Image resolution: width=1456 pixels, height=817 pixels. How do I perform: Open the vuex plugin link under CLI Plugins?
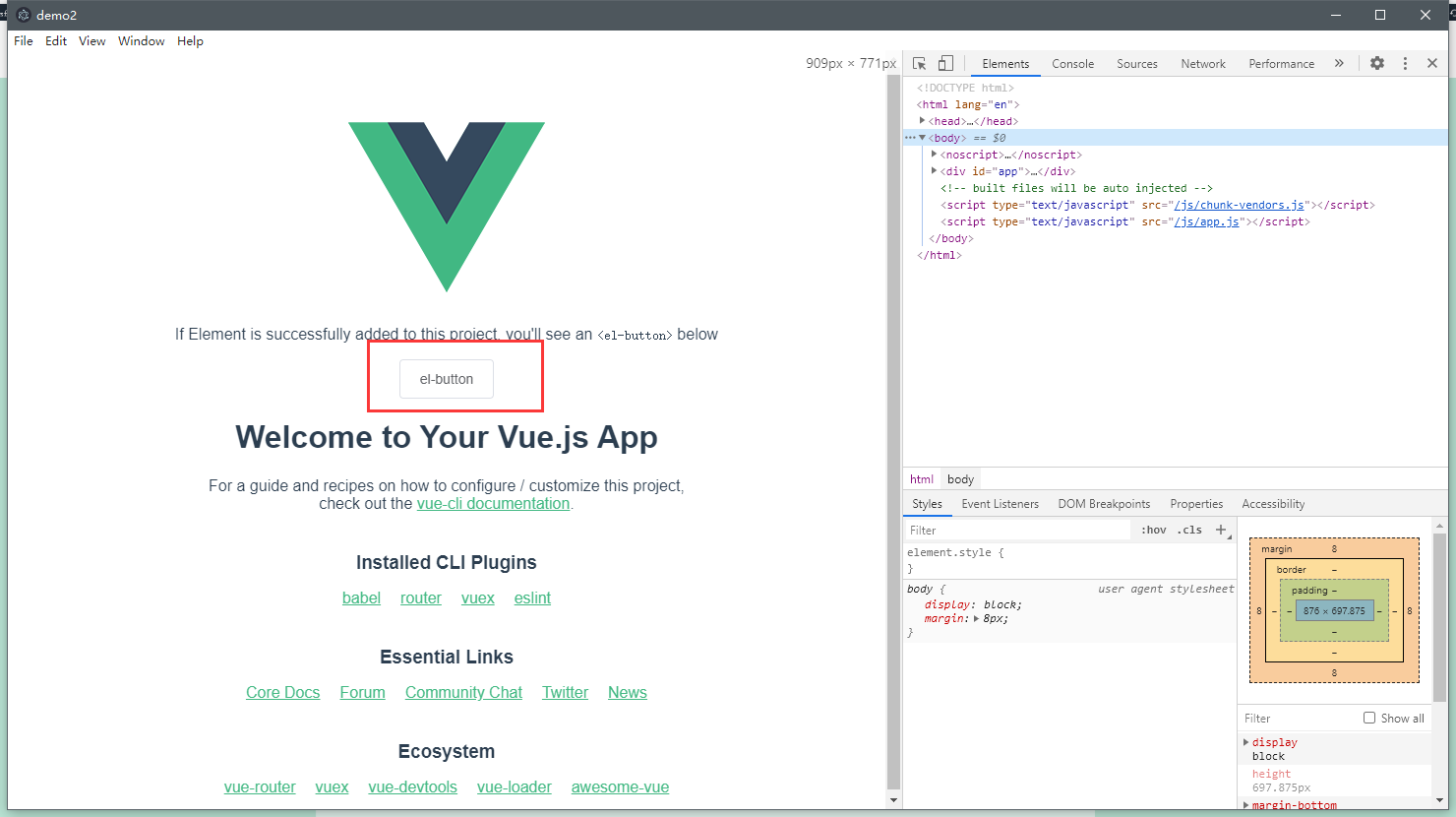pos(478,597)
